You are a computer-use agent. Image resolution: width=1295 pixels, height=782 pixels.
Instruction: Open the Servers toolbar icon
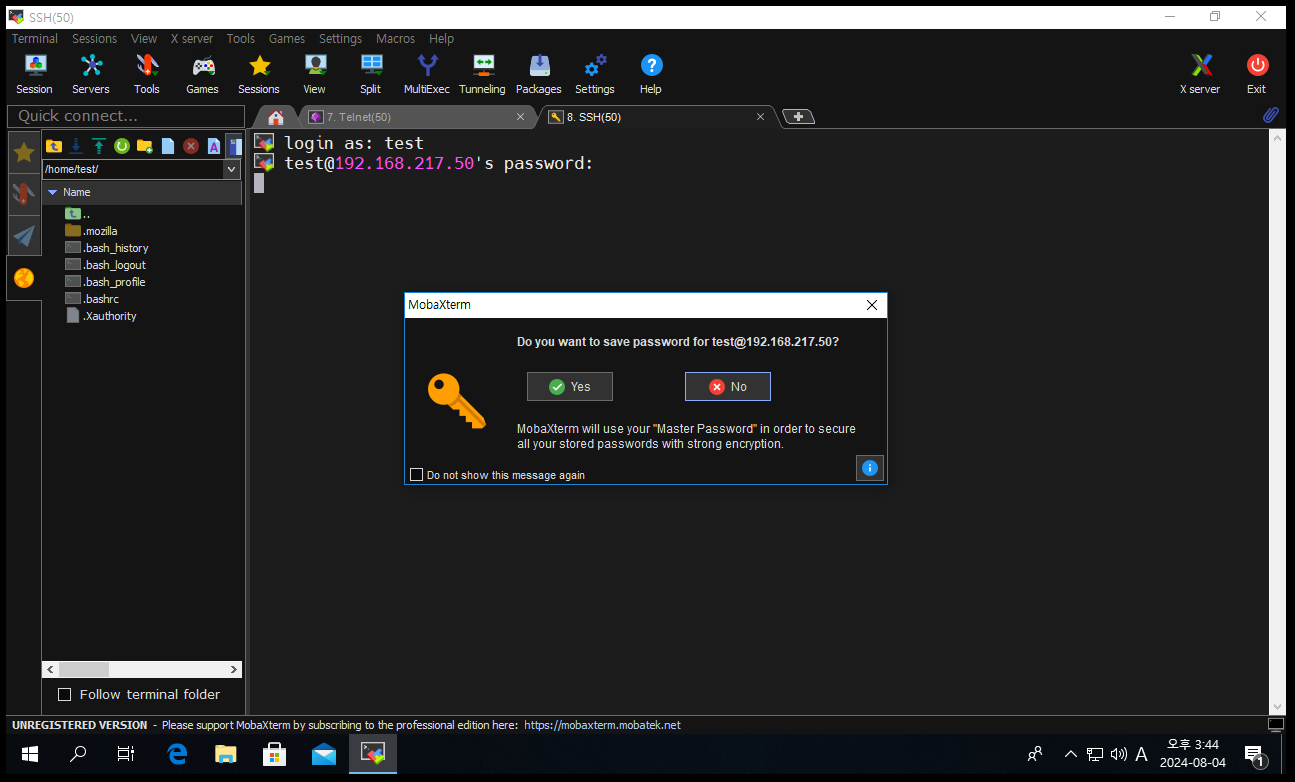(x=91, y=75)
